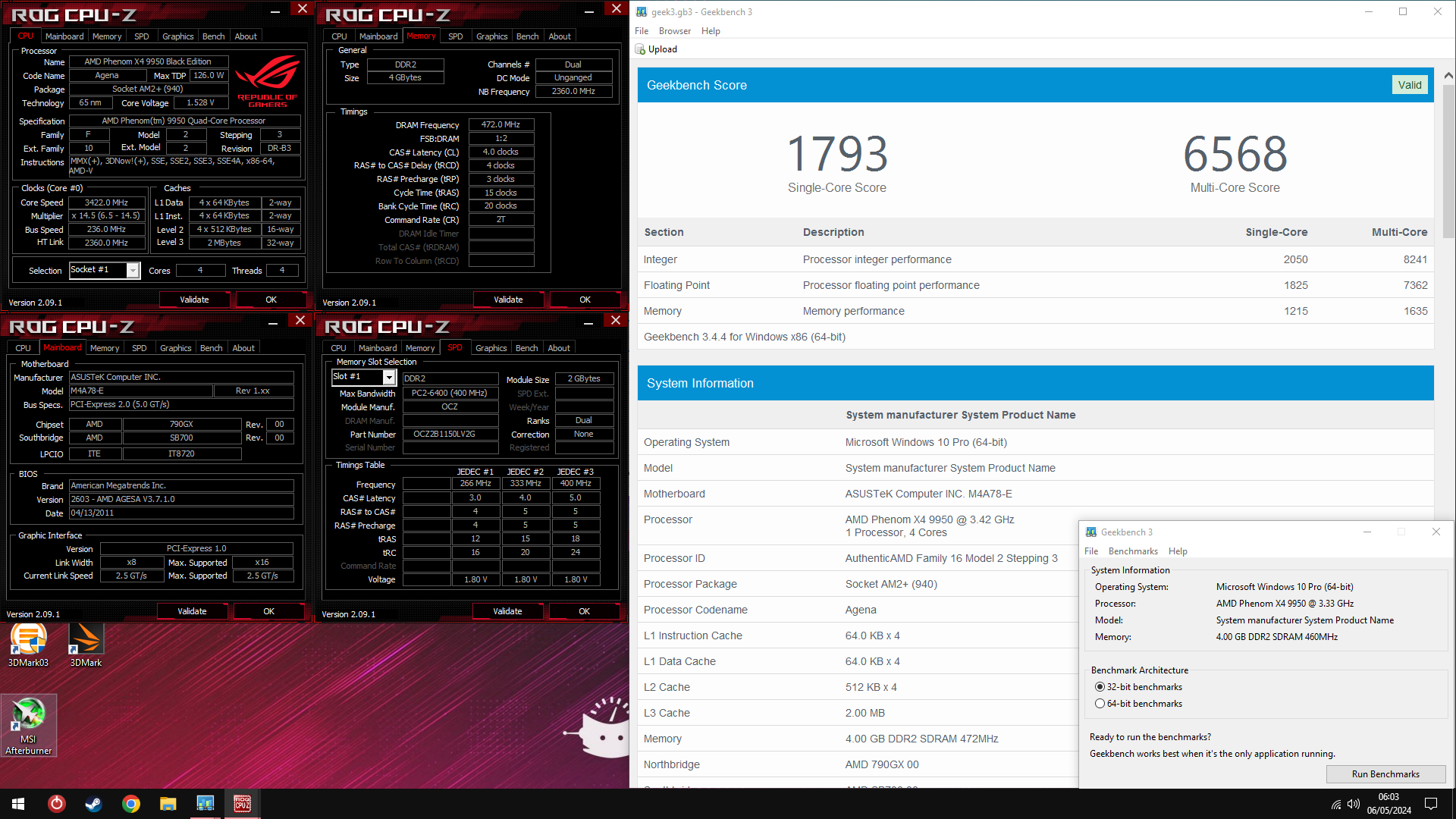This screenshot has height=819, width=1456.
Task: Click the network icon in system tray
Action: click(x=1336, y=805)
